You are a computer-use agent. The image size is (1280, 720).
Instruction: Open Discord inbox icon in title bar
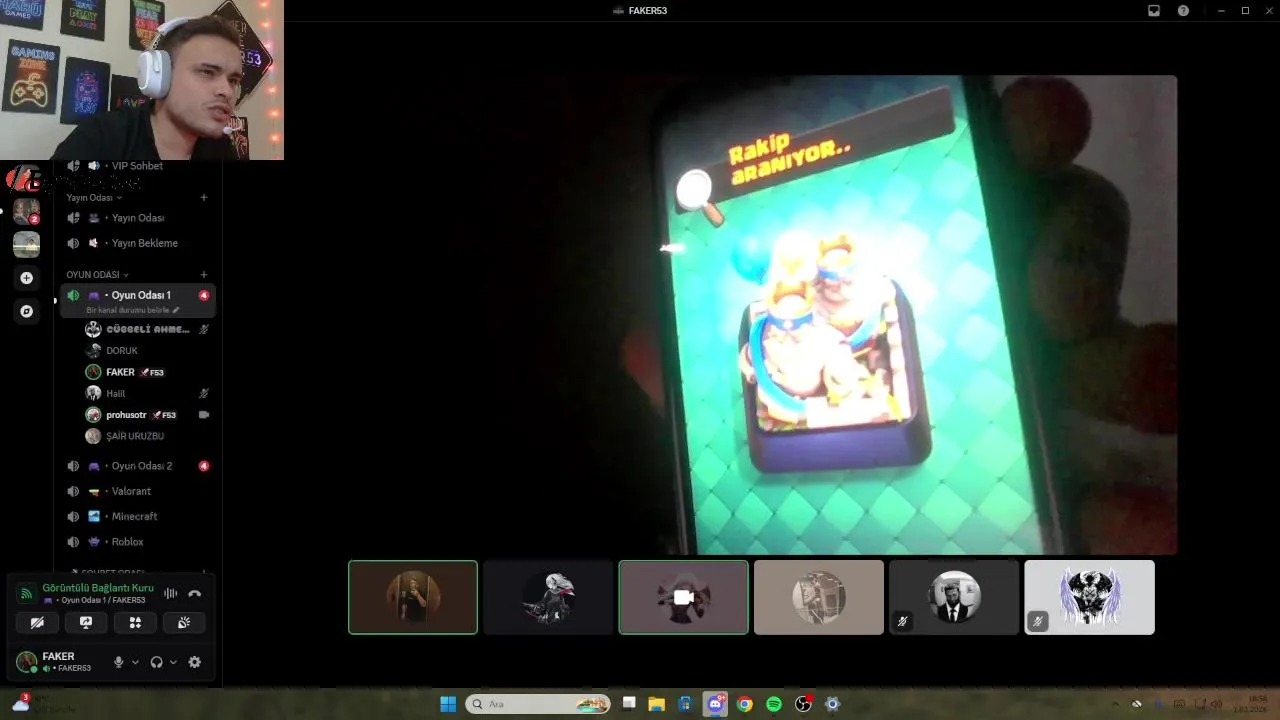pos(1153,10)
